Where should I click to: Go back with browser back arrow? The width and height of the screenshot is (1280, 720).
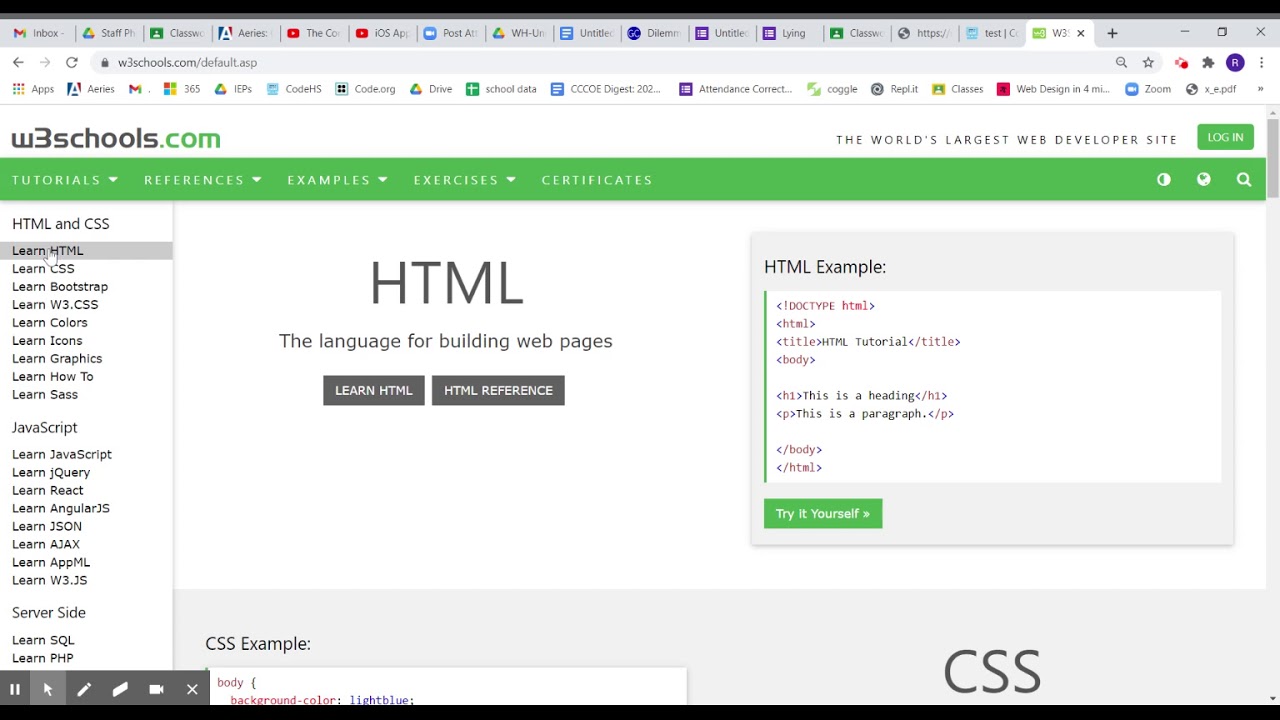pyautogui.click(x=18, y=62)
